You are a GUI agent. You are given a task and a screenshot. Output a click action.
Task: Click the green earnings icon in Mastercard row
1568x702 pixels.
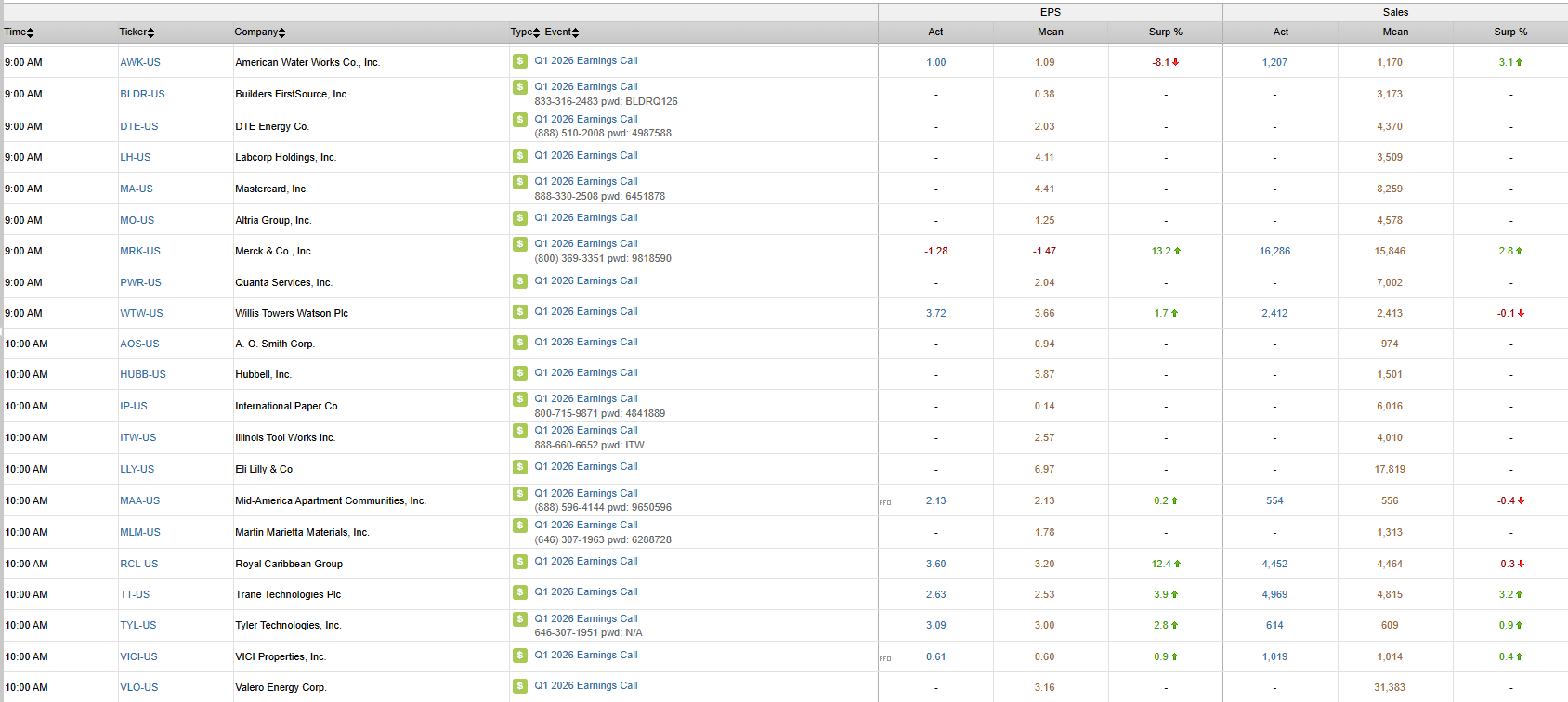520,182
